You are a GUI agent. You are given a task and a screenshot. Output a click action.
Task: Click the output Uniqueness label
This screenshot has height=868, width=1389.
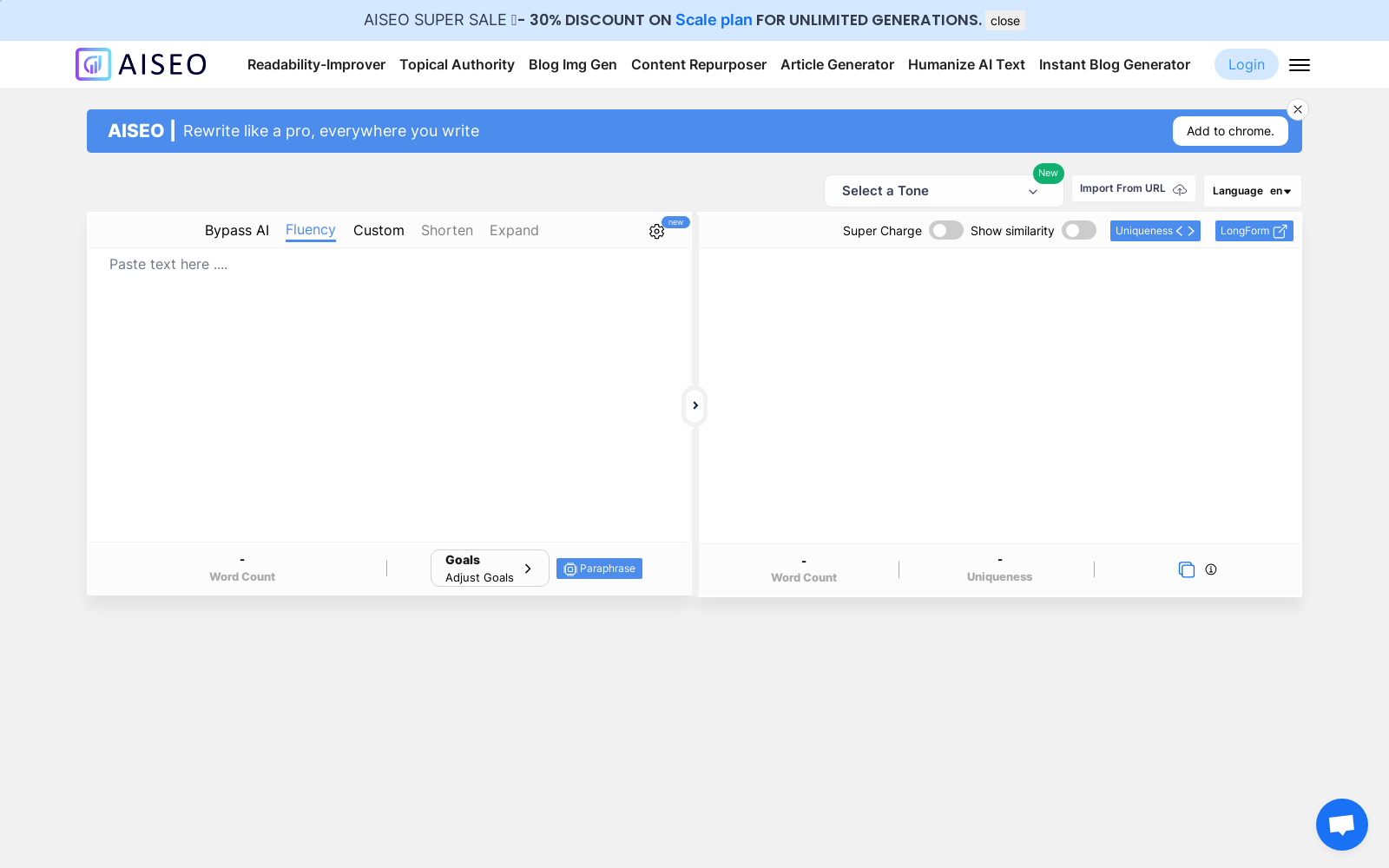coord(999,576)
